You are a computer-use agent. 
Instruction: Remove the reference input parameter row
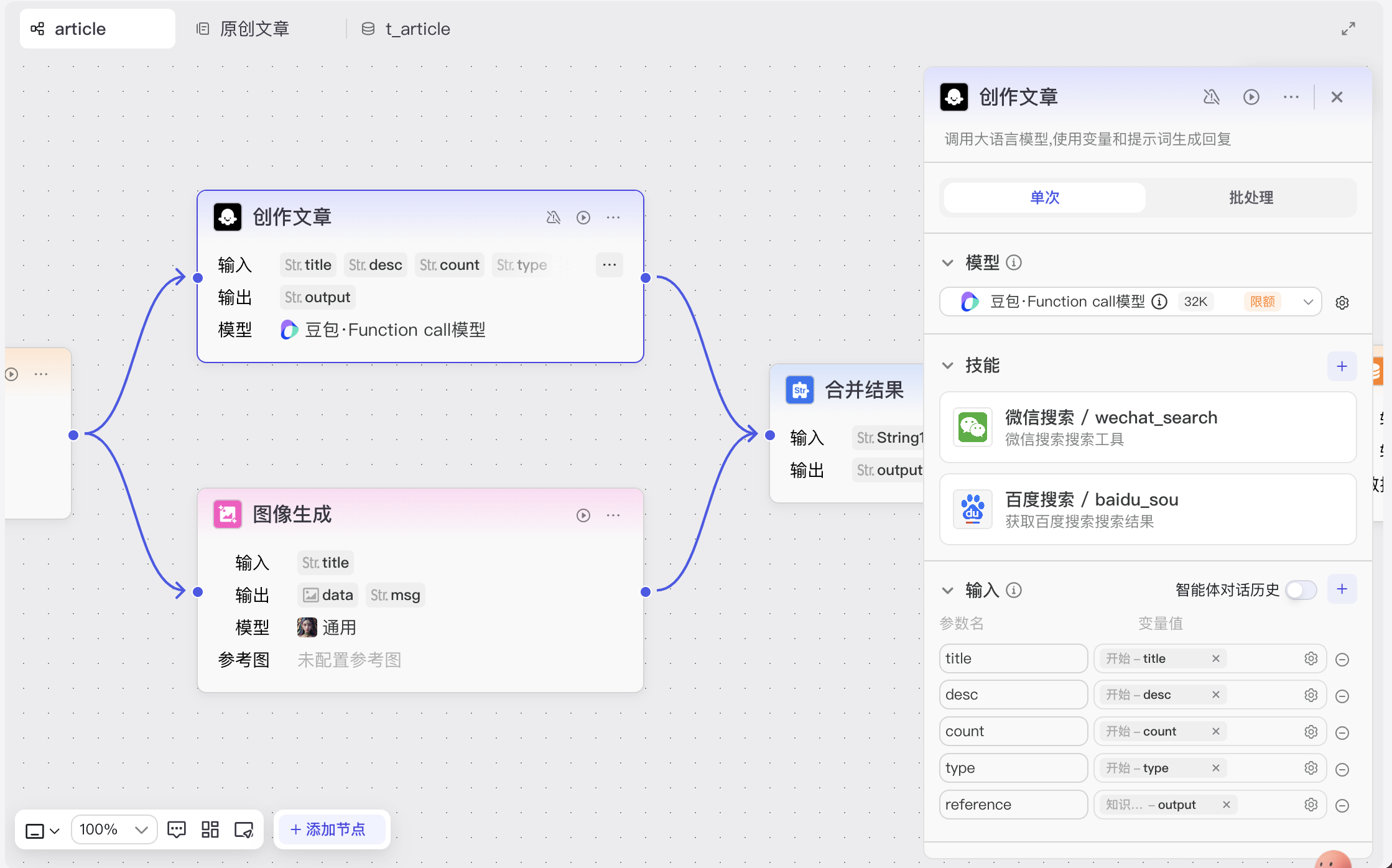1342,806
